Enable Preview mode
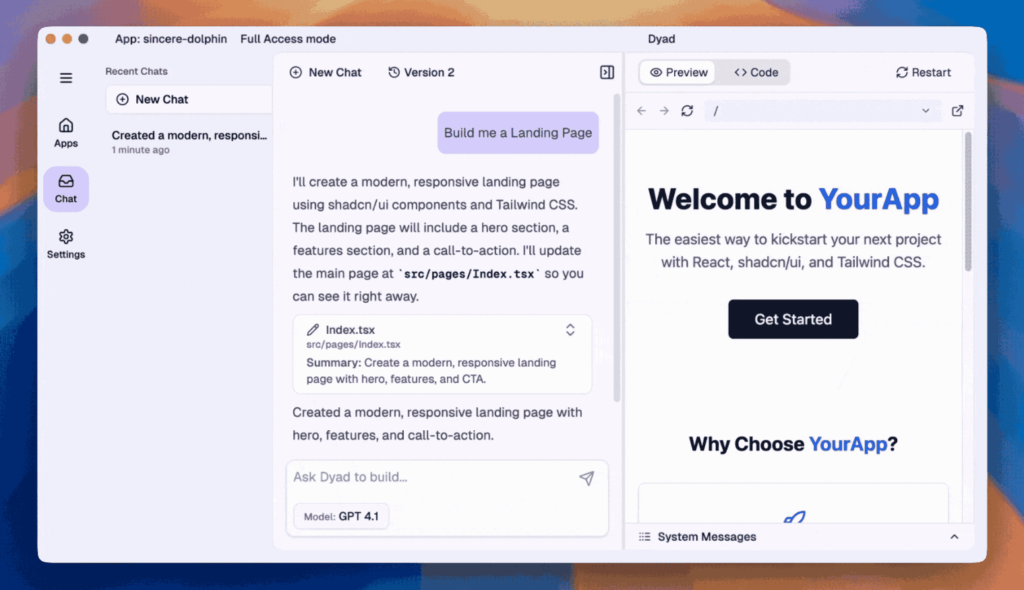This screenshot has height=590, width=1024. point(677,72)
